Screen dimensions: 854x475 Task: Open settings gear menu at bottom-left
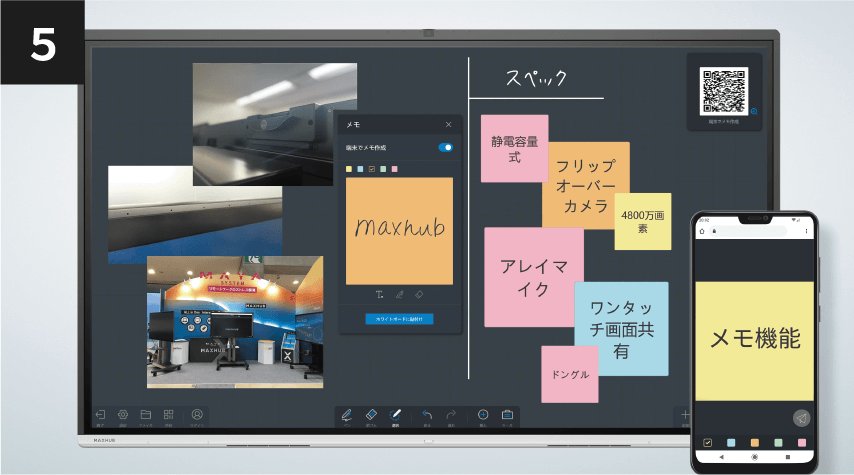[123, 415]
